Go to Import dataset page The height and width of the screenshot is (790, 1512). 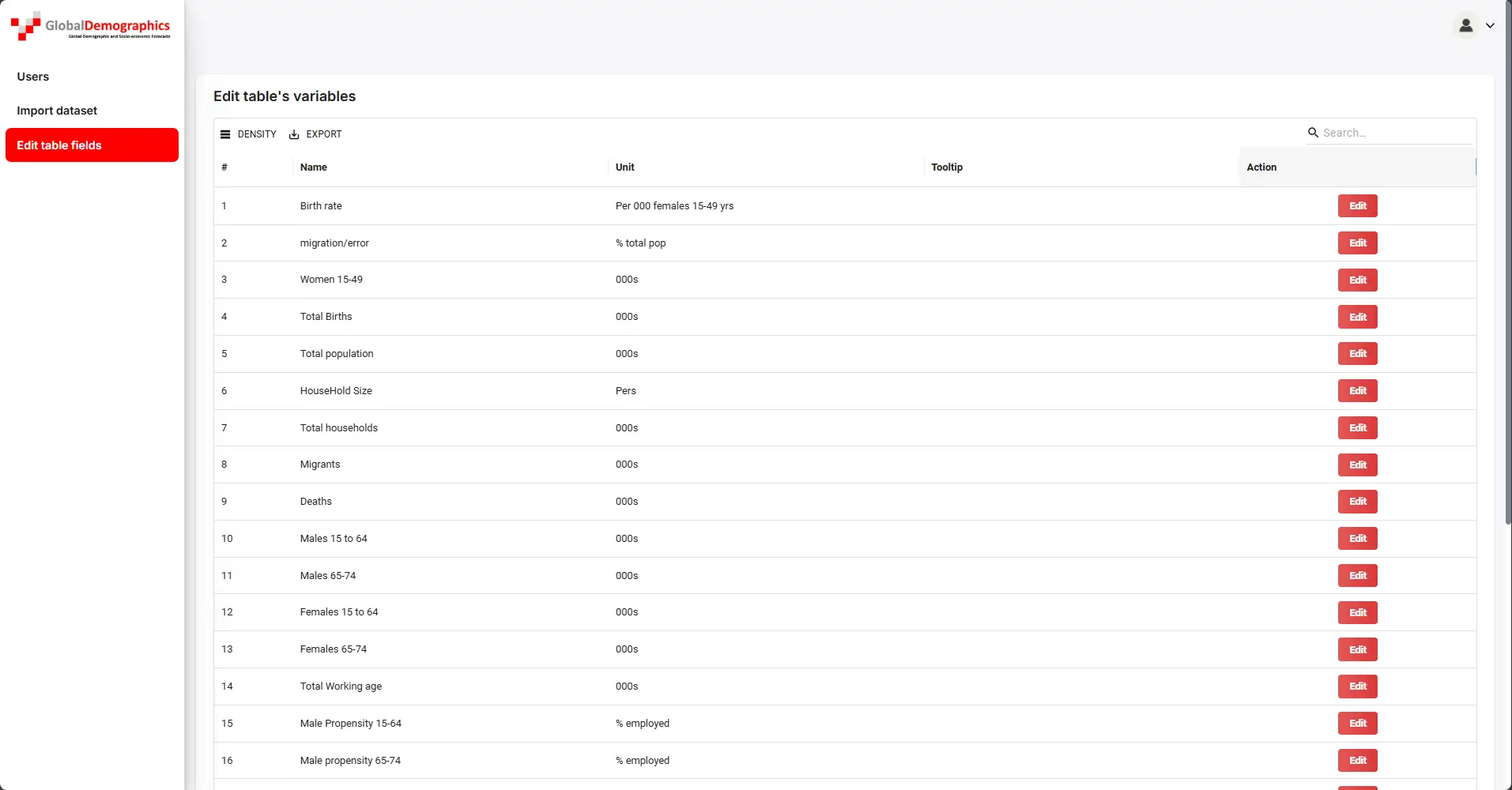57,111
